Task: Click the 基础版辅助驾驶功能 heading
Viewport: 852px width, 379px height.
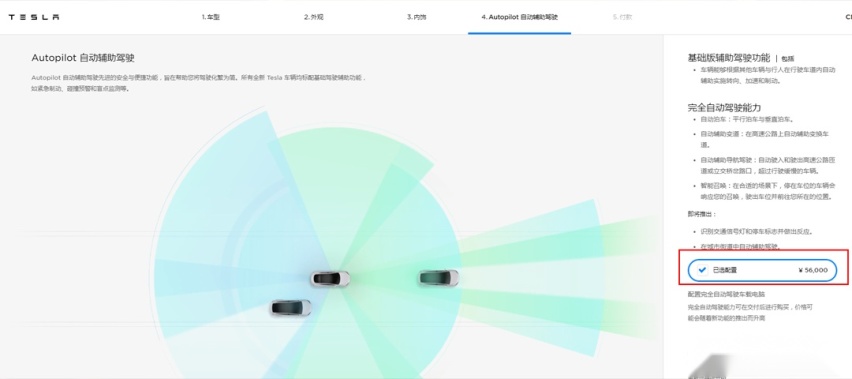Action: coord(729,58)
